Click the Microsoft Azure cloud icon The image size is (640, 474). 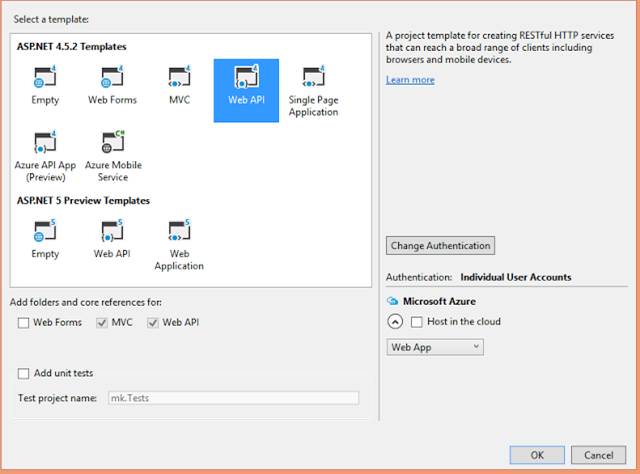393,301
